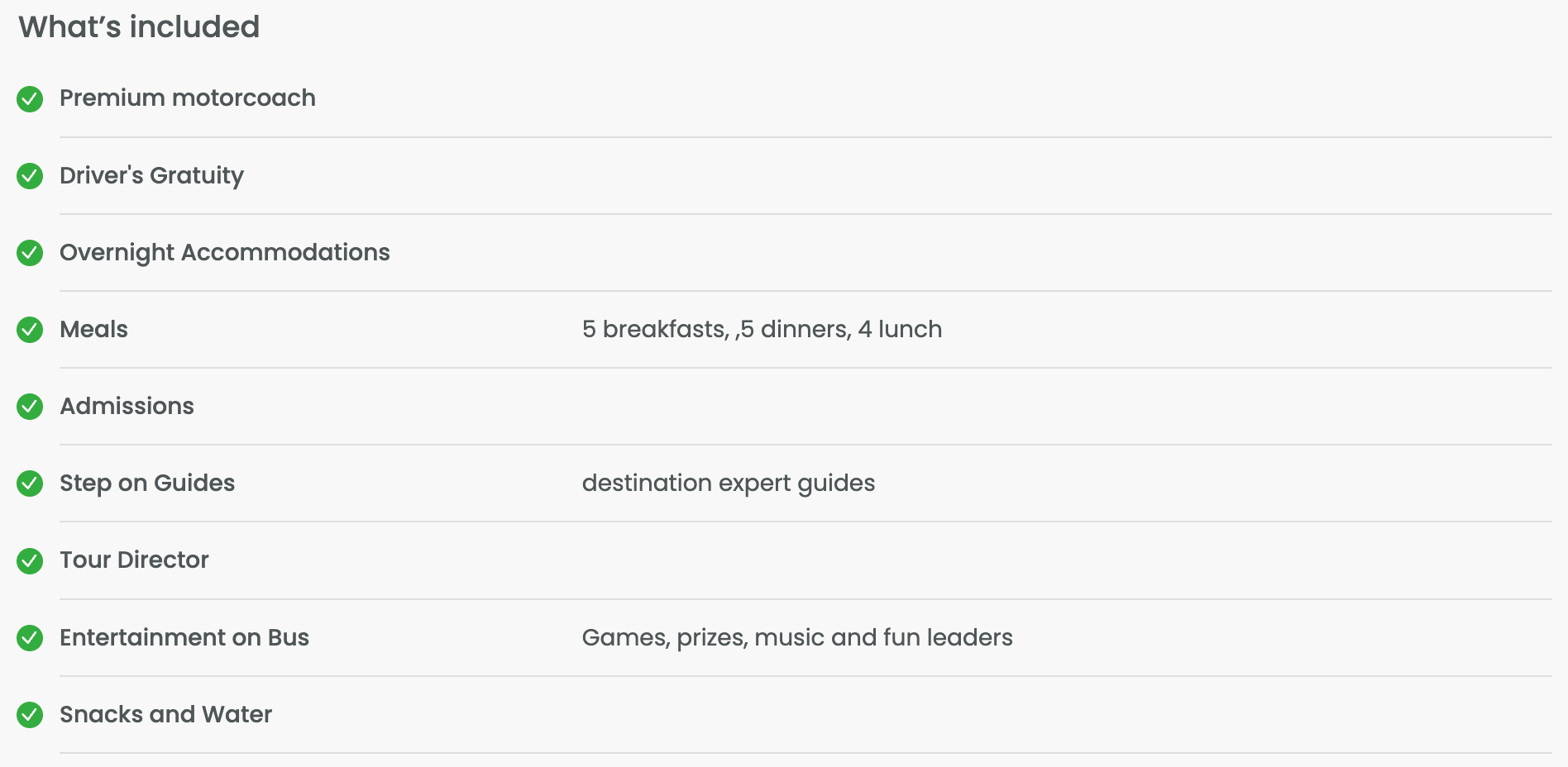Screen dimensions: 1568x767
Task: Click the Admissions label
Action: point(127,406)
